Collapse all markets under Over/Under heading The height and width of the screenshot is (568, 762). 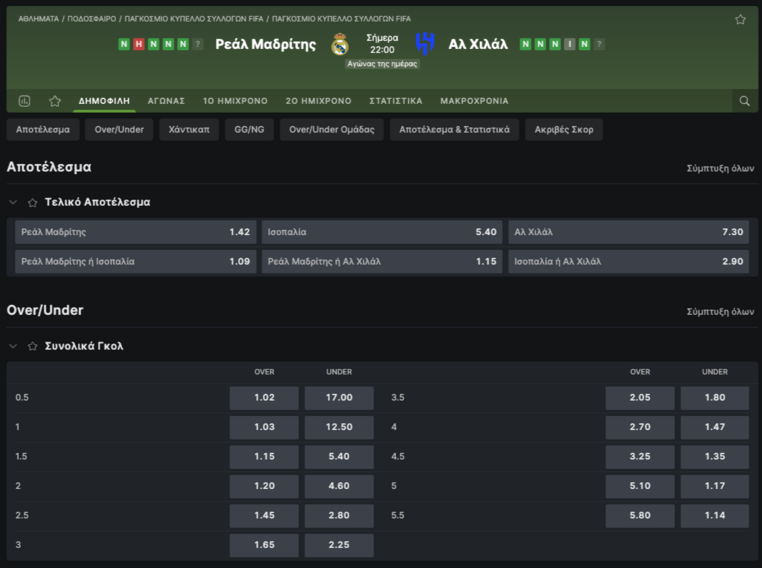[720, 311]
